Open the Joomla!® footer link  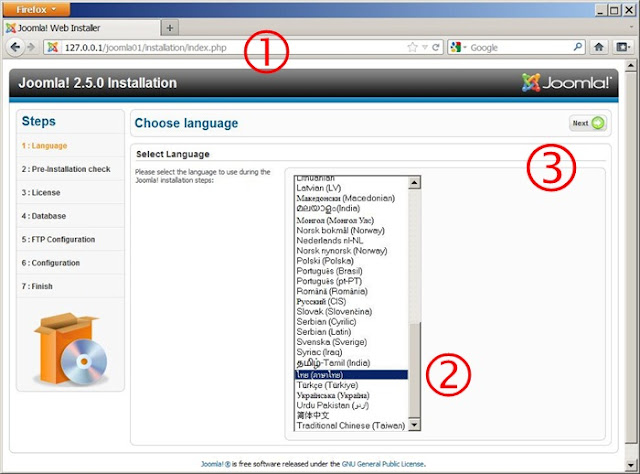(216, 464)
